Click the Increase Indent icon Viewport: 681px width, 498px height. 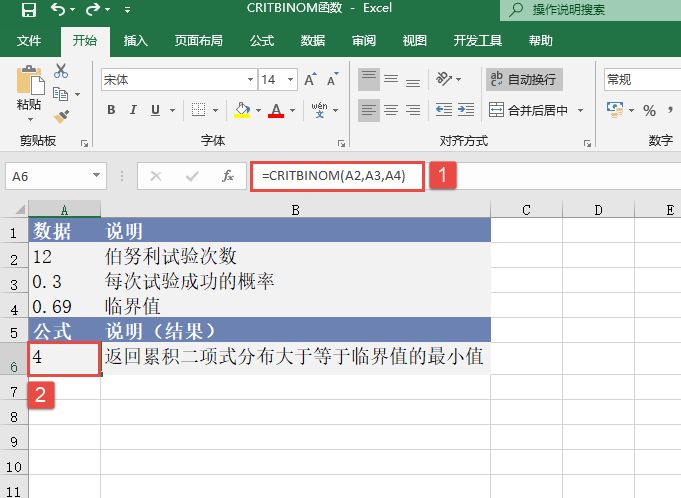click(466, 110)
